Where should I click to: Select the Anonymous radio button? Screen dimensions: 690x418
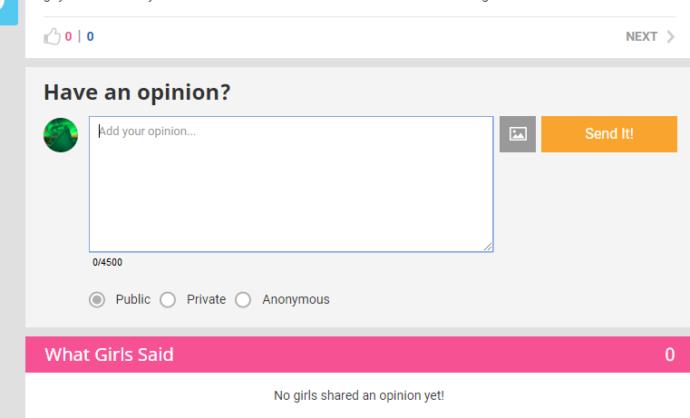243,300
